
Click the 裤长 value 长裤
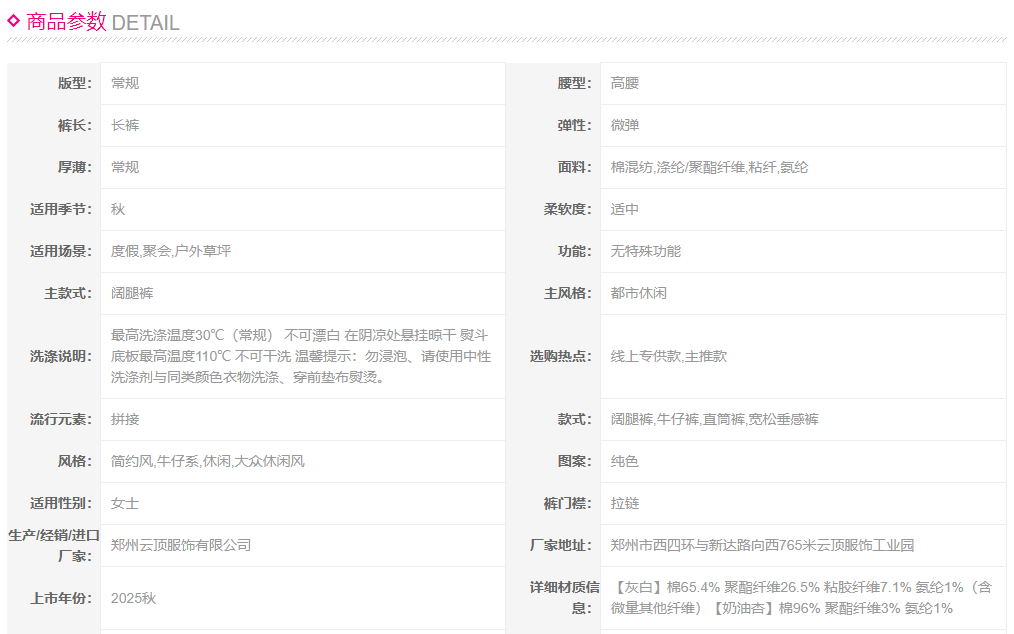[x=125, y=125]
